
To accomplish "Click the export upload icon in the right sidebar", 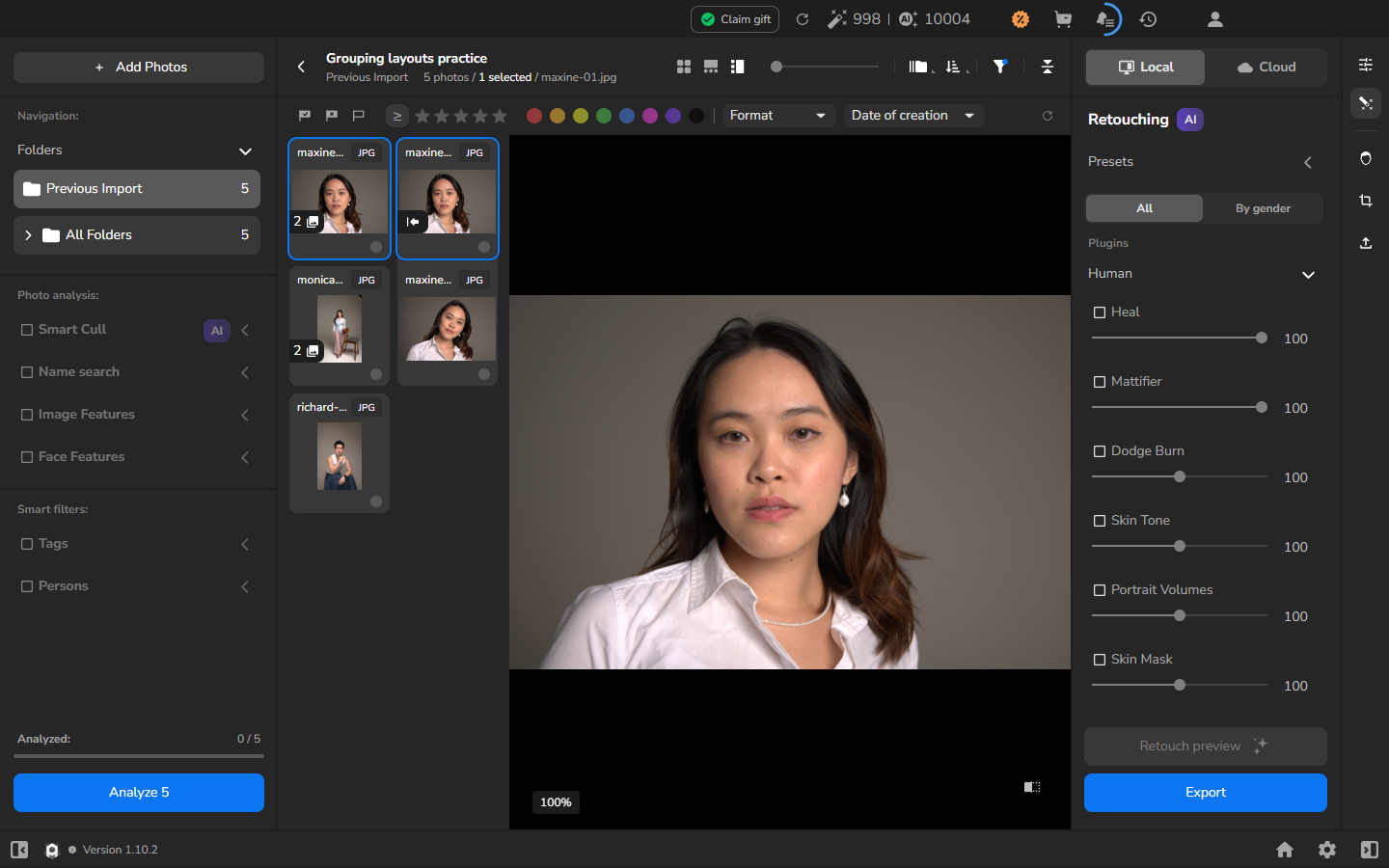I will click(1366, 243).
